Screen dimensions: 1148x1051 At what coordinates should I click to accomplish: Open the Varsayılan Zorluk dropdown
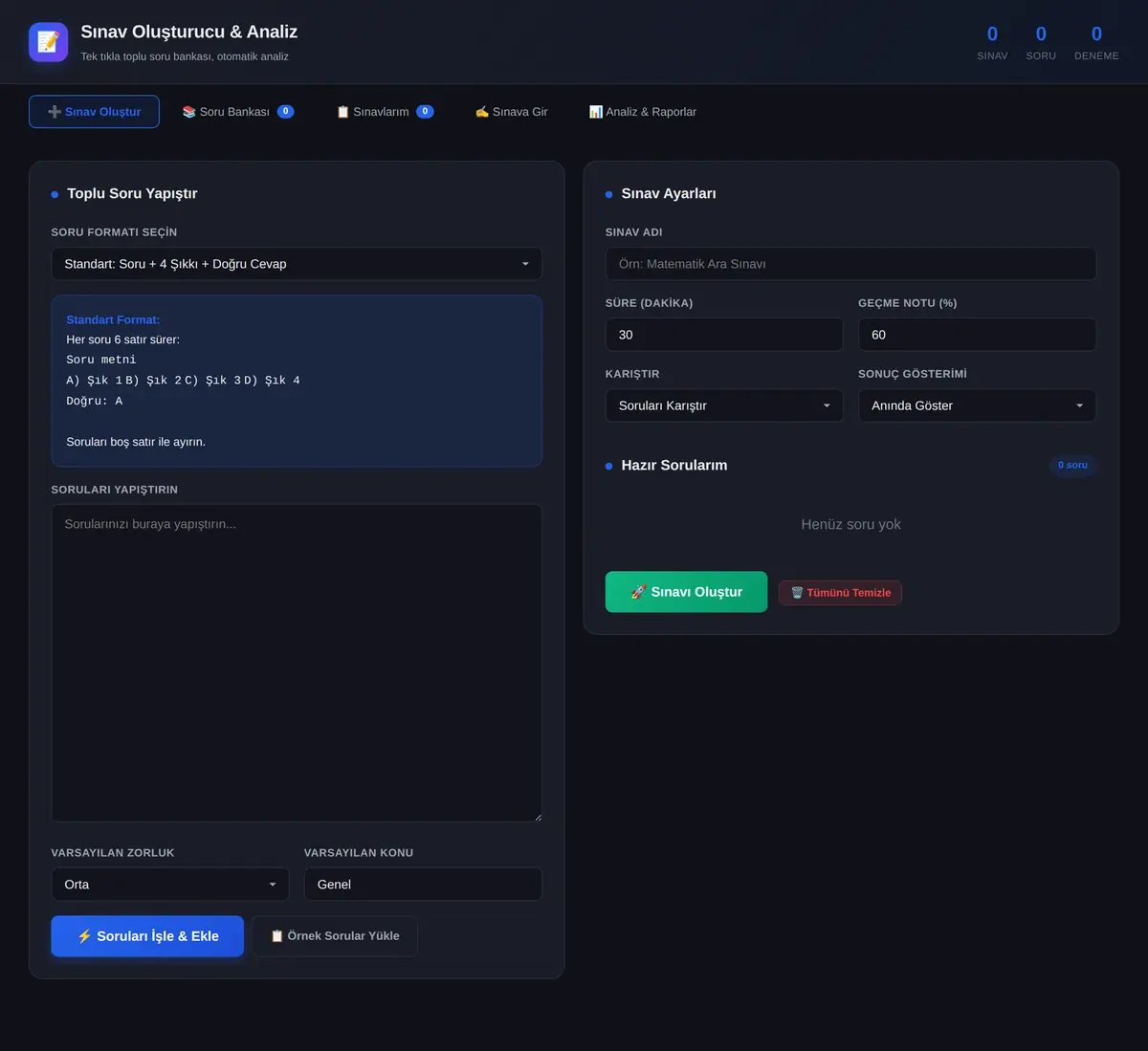(x=170, y=885)
